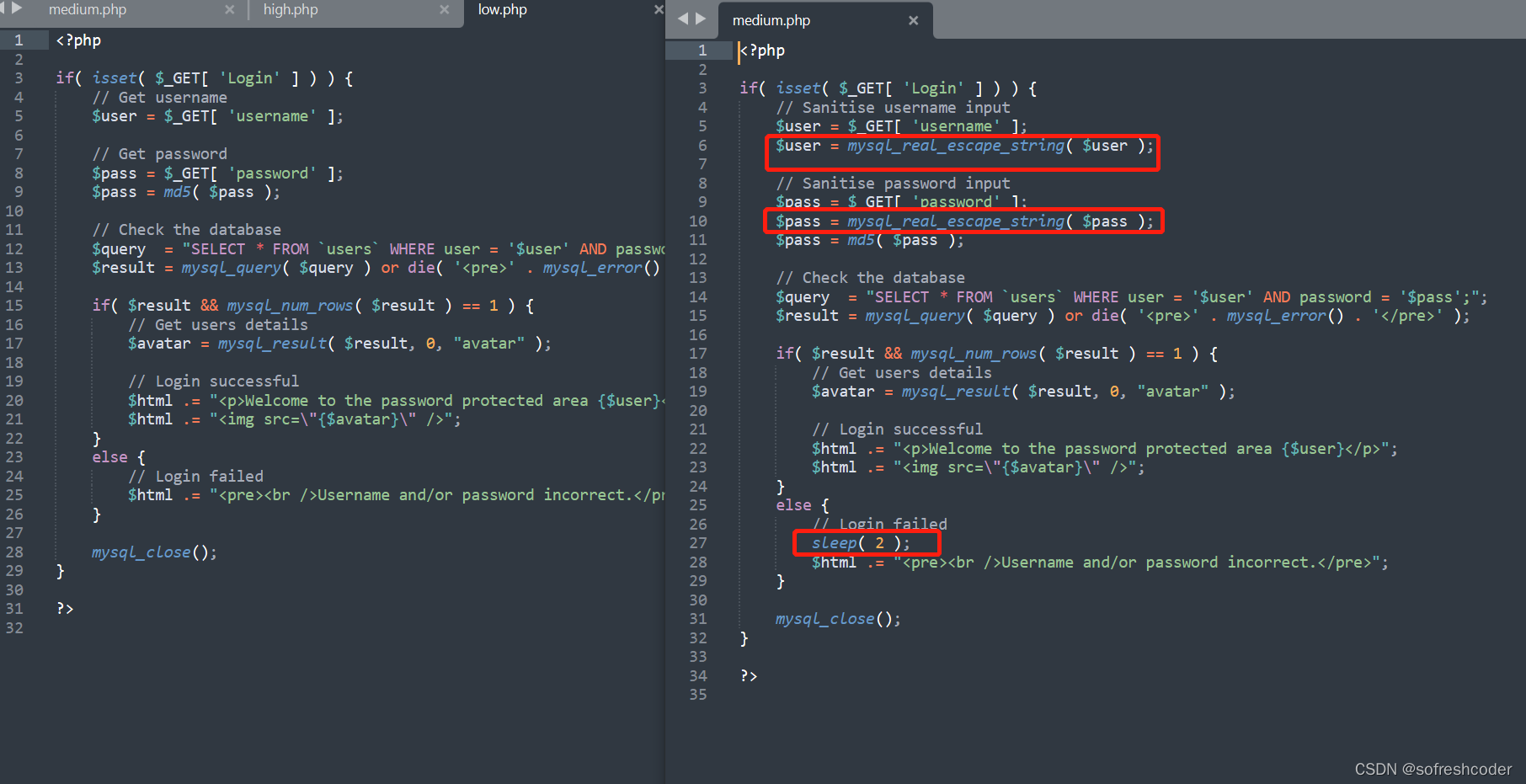Switch to the high.php tab
Image resolution: width=1526 pixels, height=784 pixels.
pos(291,10)
